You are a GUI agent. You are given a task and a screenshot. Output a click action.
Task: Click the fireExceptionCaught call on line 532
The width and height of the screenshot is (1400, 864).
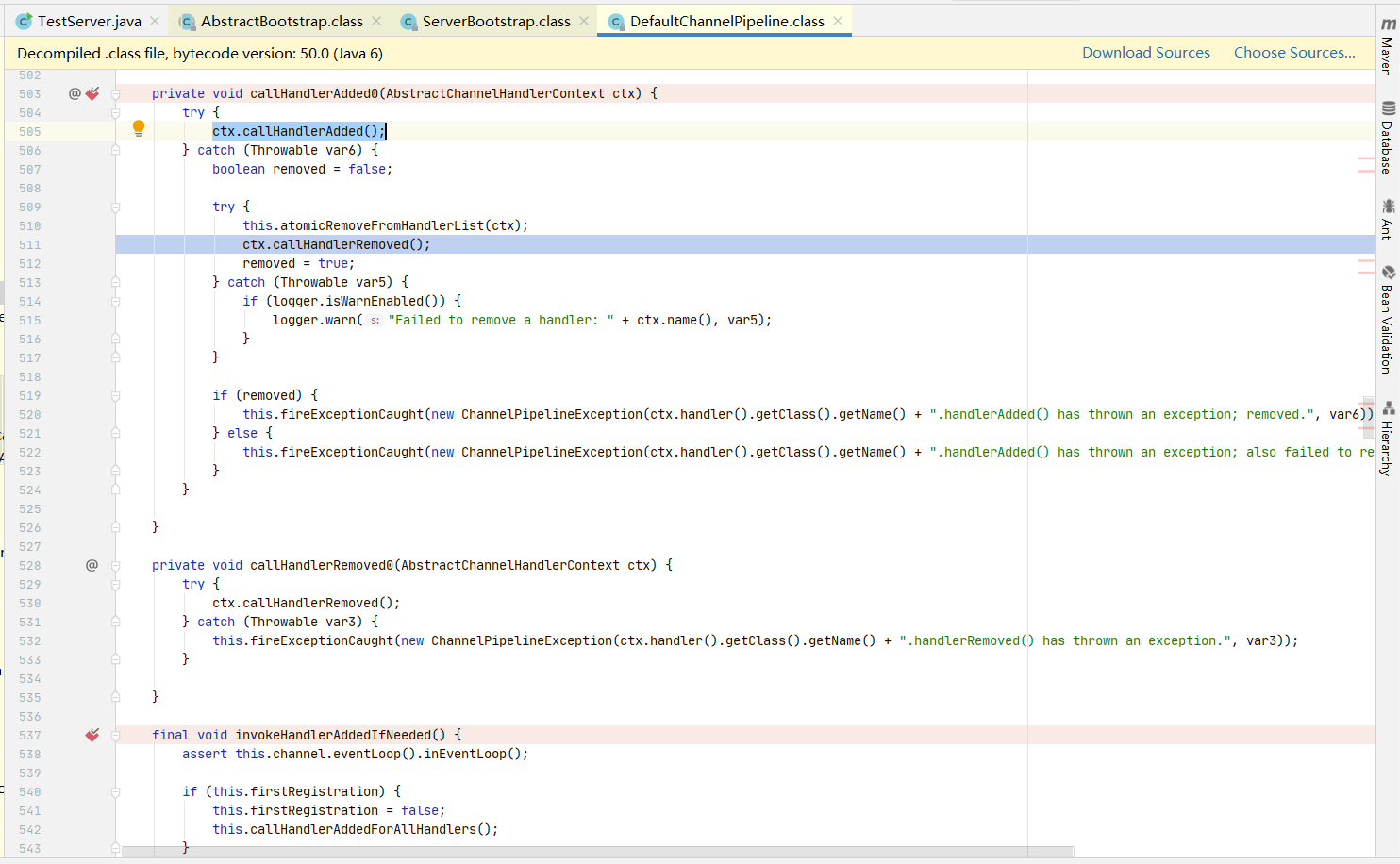click(755, 640)
